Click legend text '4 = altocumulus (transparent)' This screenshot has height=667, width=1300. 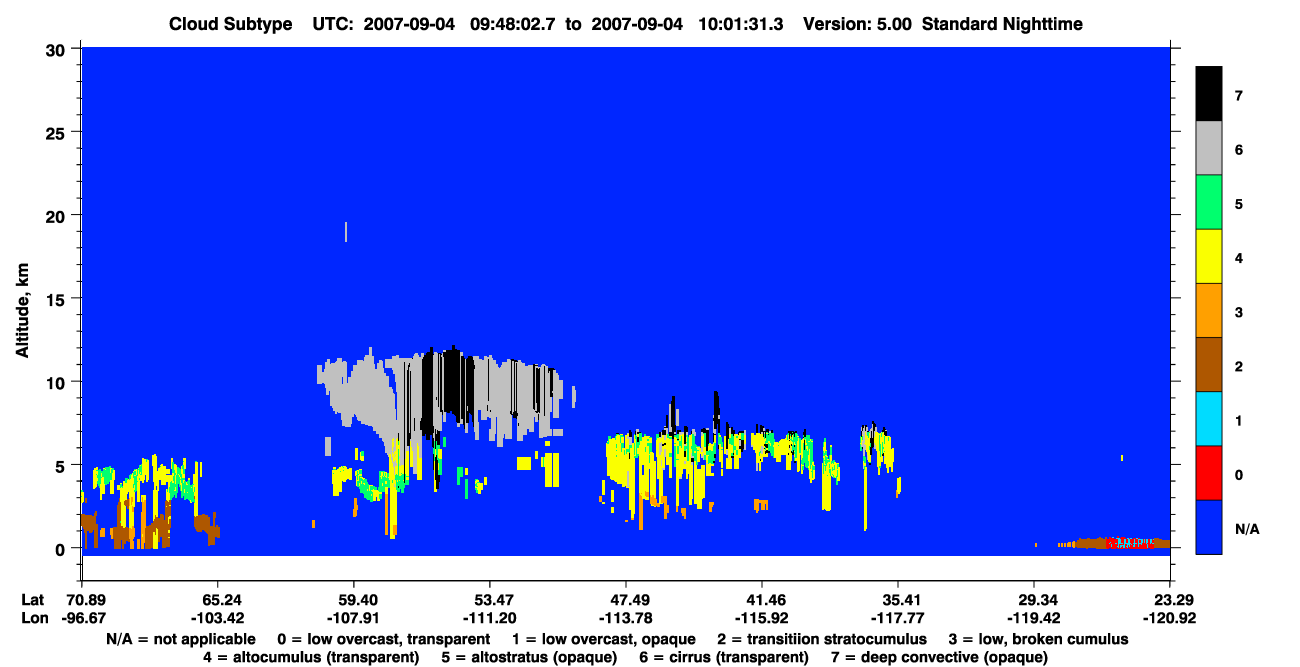pos(311,657)
